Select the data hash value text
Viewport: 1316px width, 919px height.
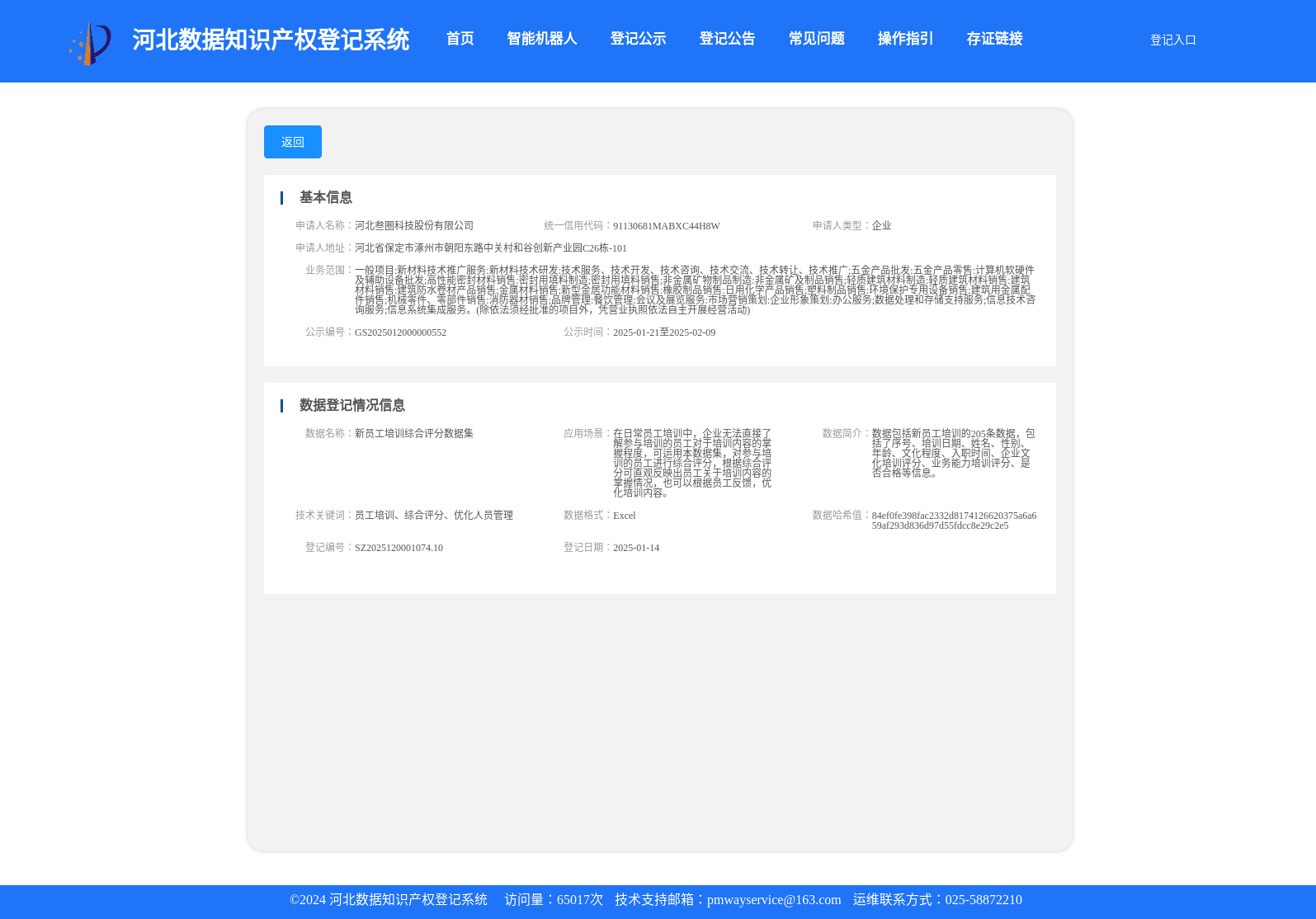click(955, 521)
